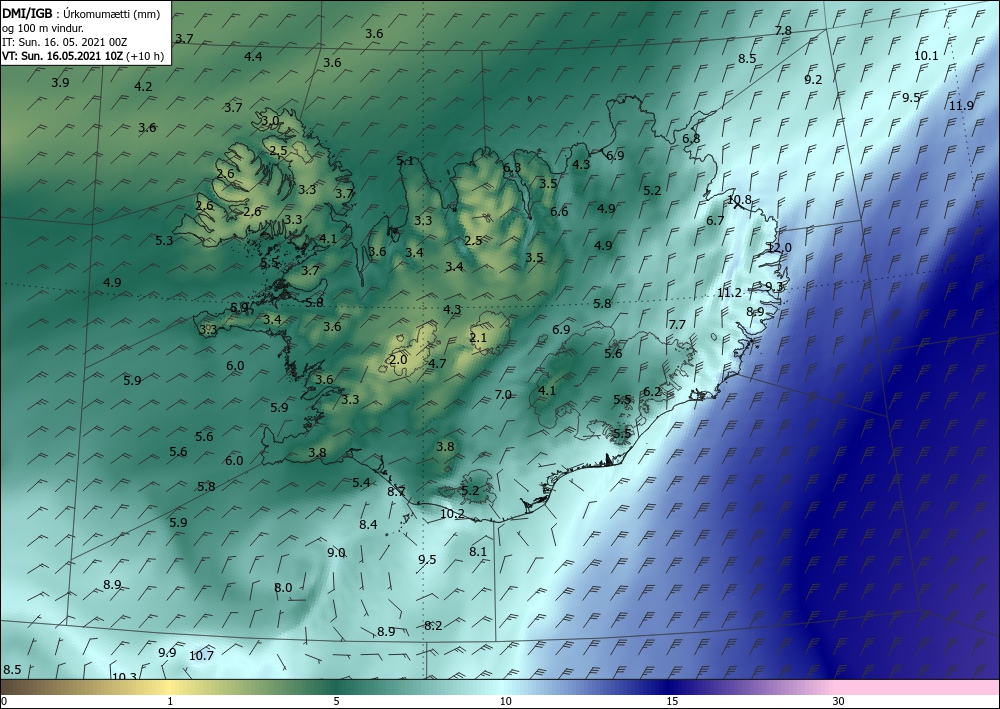The image size is (1000, 709).
Task: Click the 'og 100 m vindur.' subtitle line
Action: [43, 28]
